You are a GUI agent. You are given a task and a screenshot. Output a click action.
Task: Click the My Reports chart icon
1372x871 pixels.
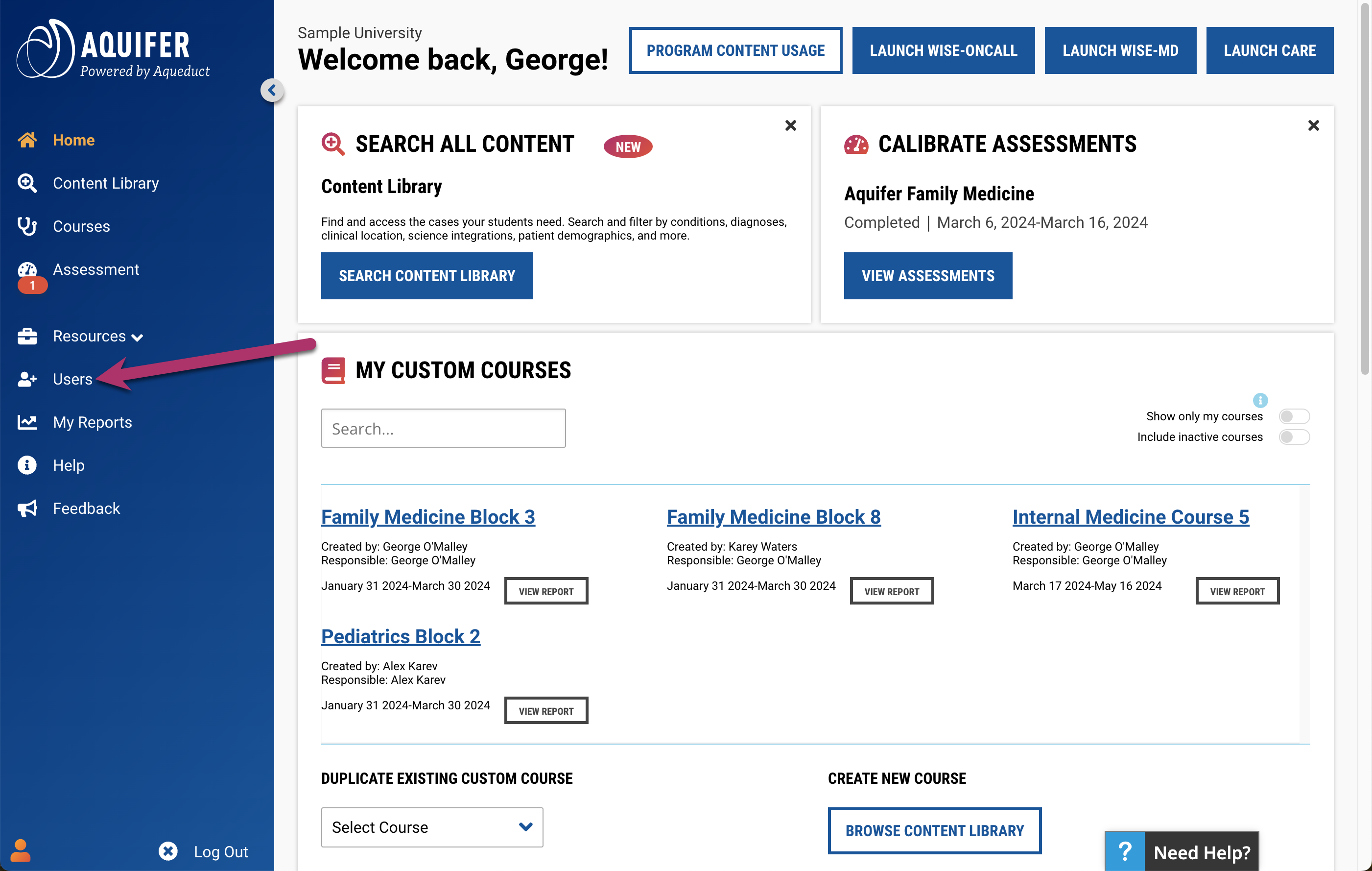click(x=27, y=422)
